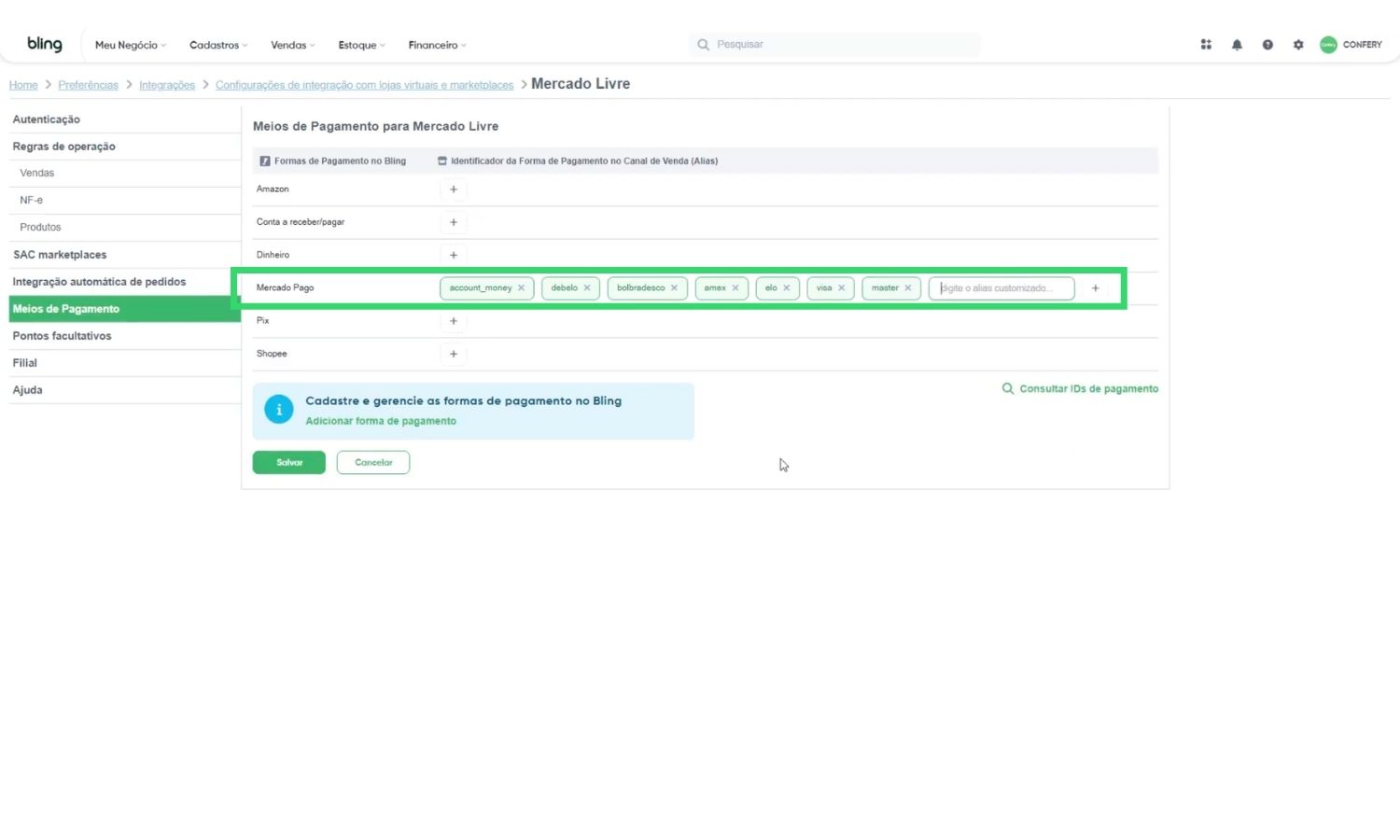The image size is (1400, 840).
Task: Open the apps grid icon
Action: (1206, 45)
